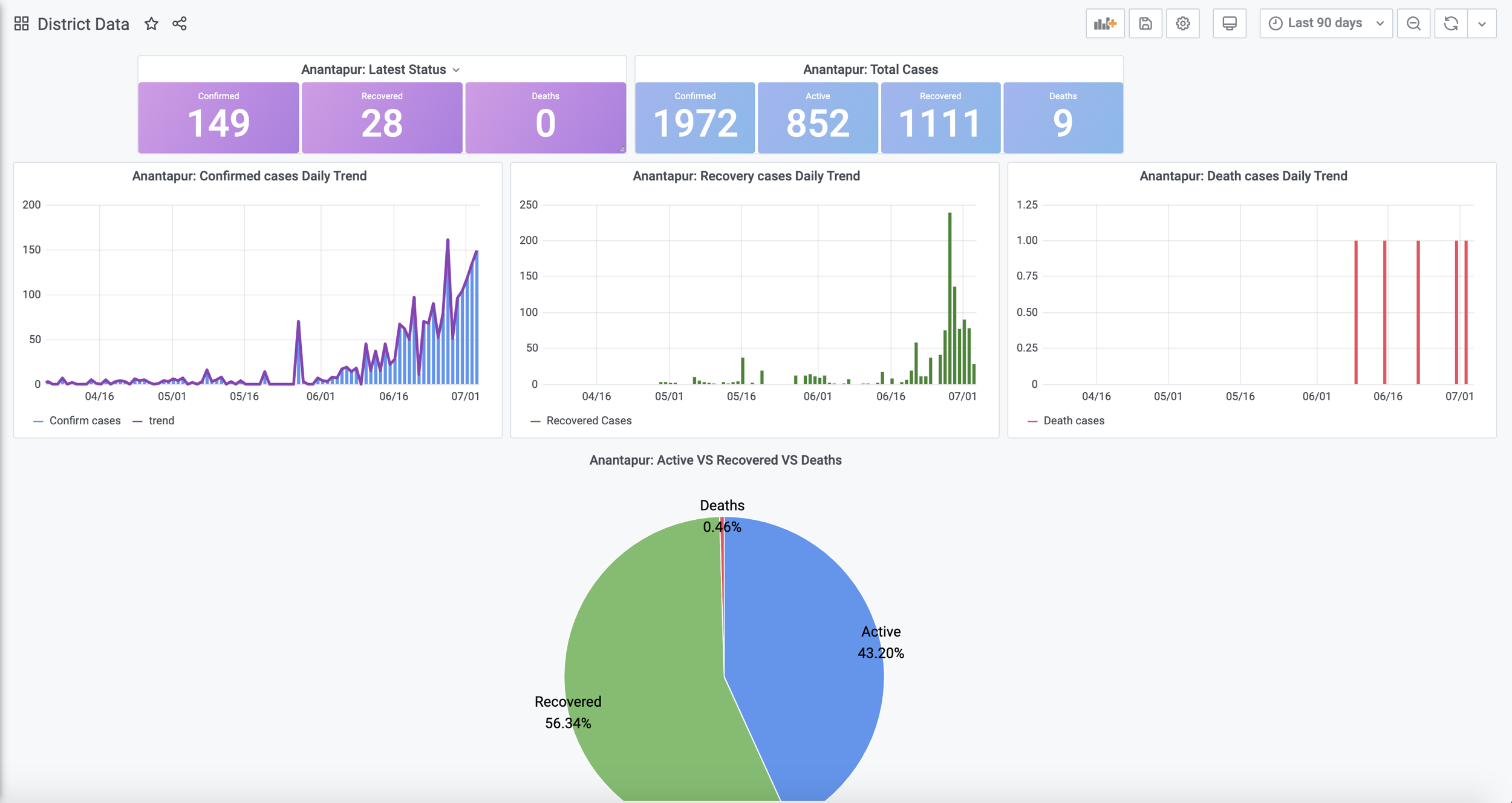Toggle the Death cases legend series
Image resolution: width=1512 pixels, height=803 pixels.
point(1073,421)
